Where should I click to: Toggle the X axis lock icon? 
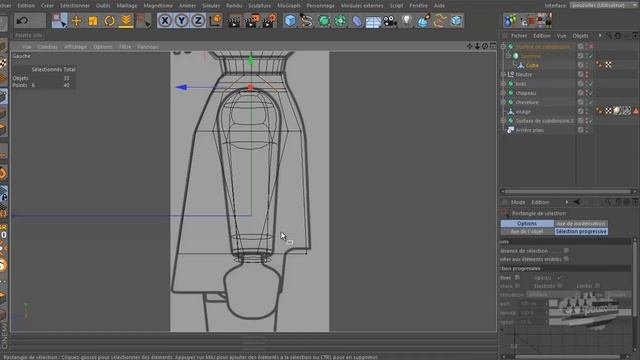click(x=164, y=20)
